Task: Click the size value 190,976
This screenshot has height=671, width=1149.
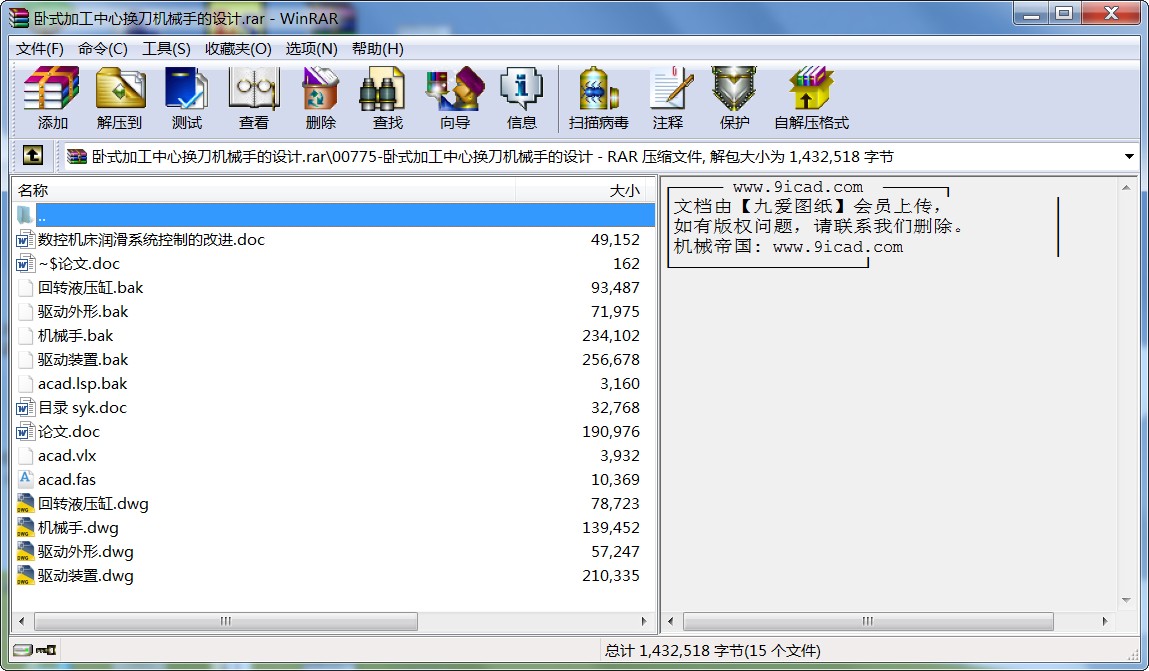Action: coord(610,432)
